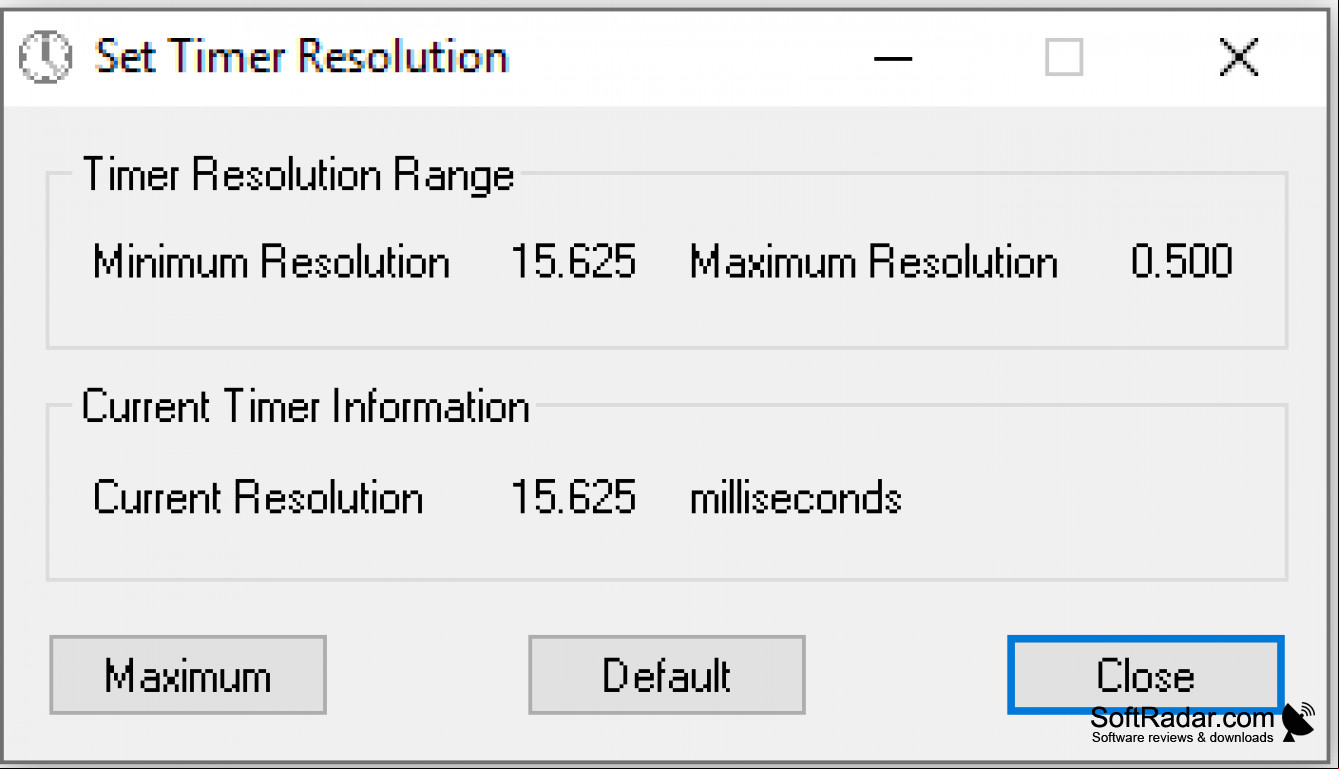Click the Default button
Image resolution: width=1339 pixels, height=769 pixels.
(x=667, y=675)
